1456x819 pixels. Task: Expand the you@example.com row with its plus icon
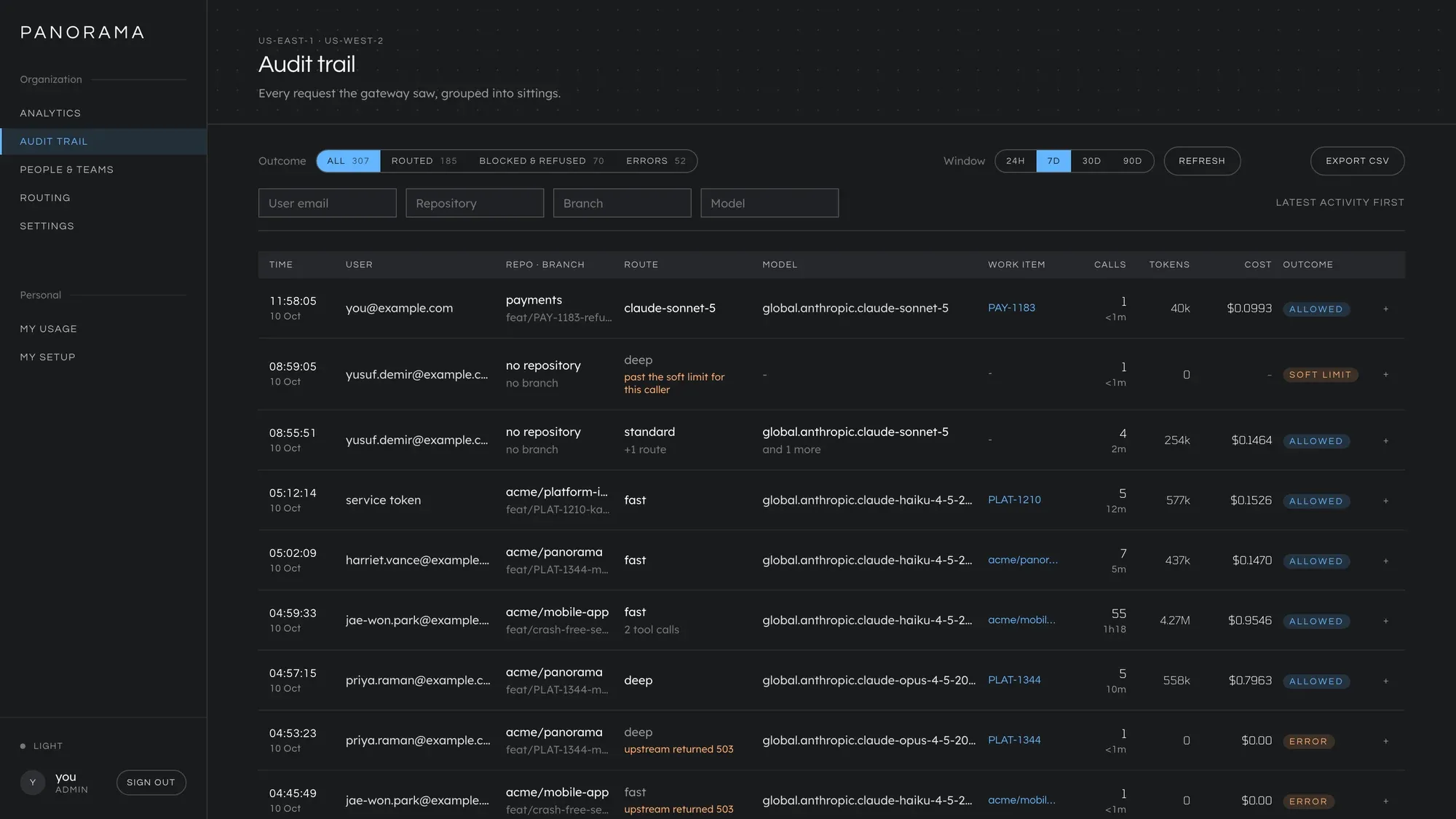click(1385, 309)
